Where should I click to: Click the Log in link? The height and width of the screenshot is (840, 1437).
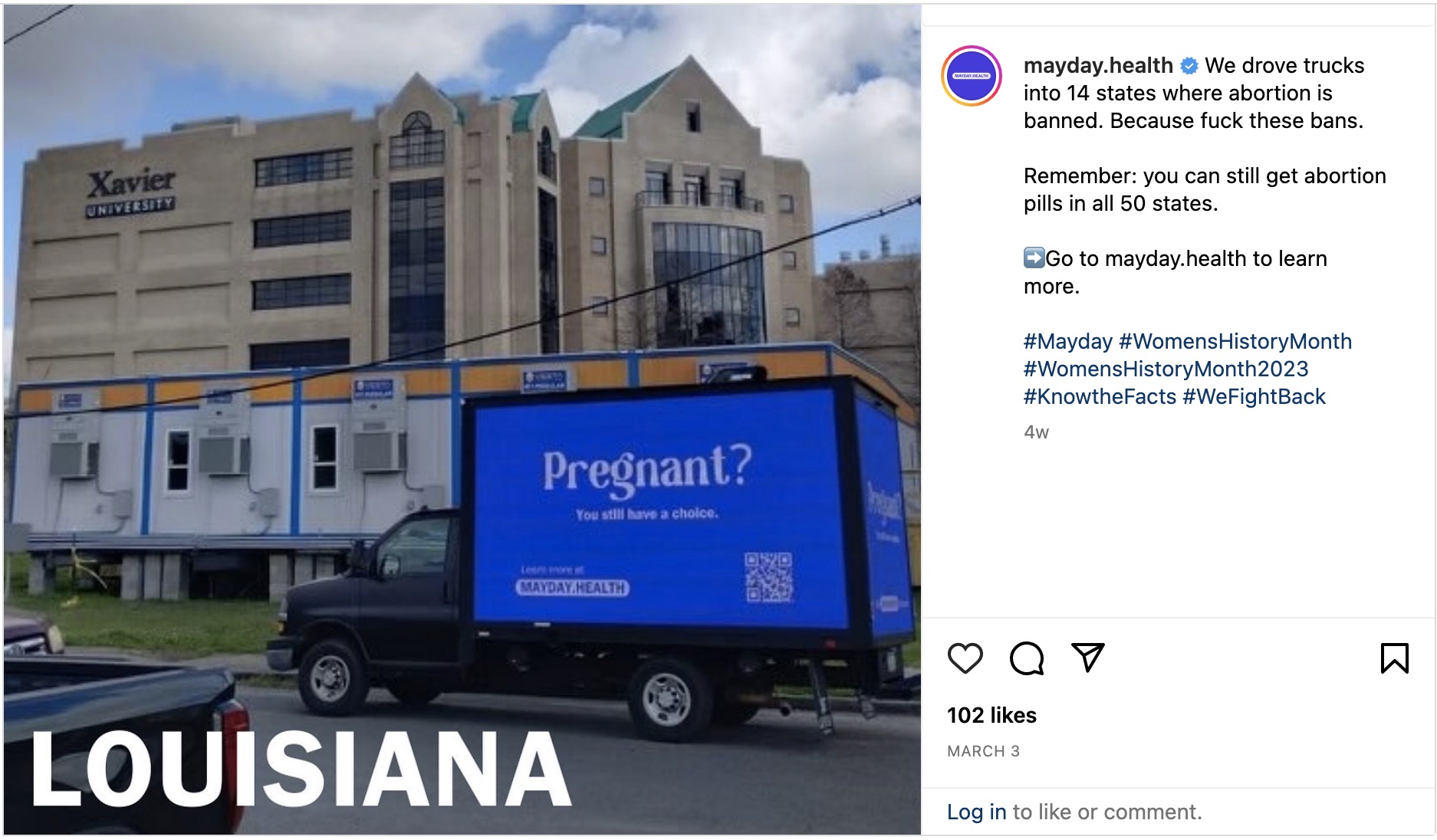click(x=976, y=812)
